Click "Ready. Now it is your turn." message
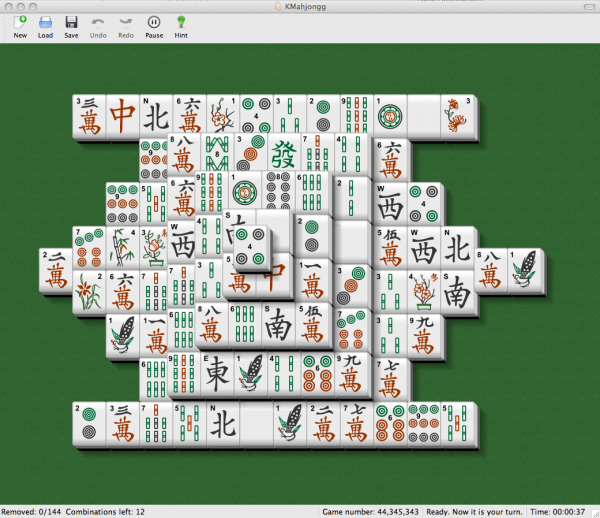Screen dimensions: 600x518 474,512
